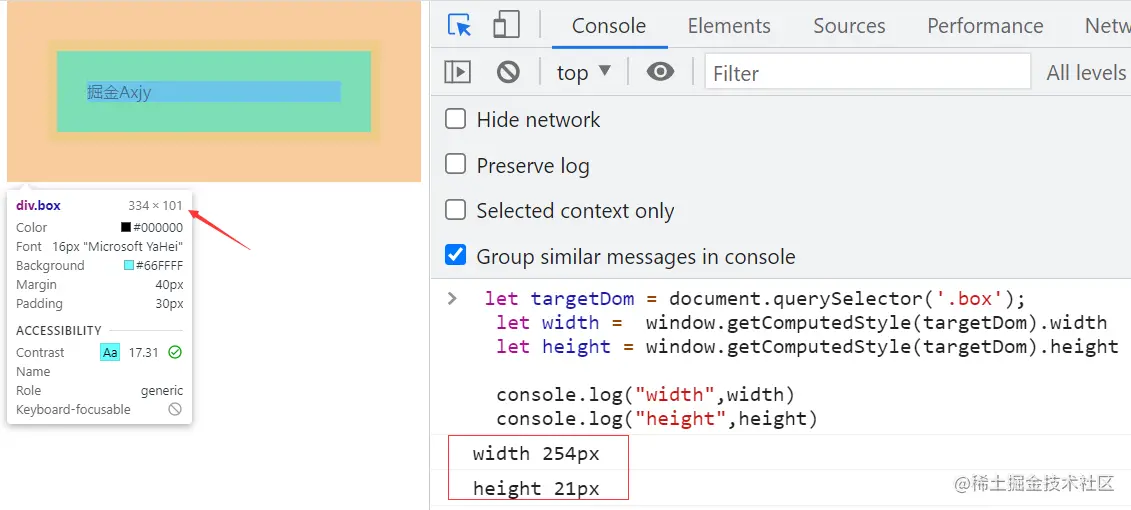This screenshot has height=510, width=1131.
Task: Click the contrast 'Aa' preview swatch
Action: click(x=110, y=353)
